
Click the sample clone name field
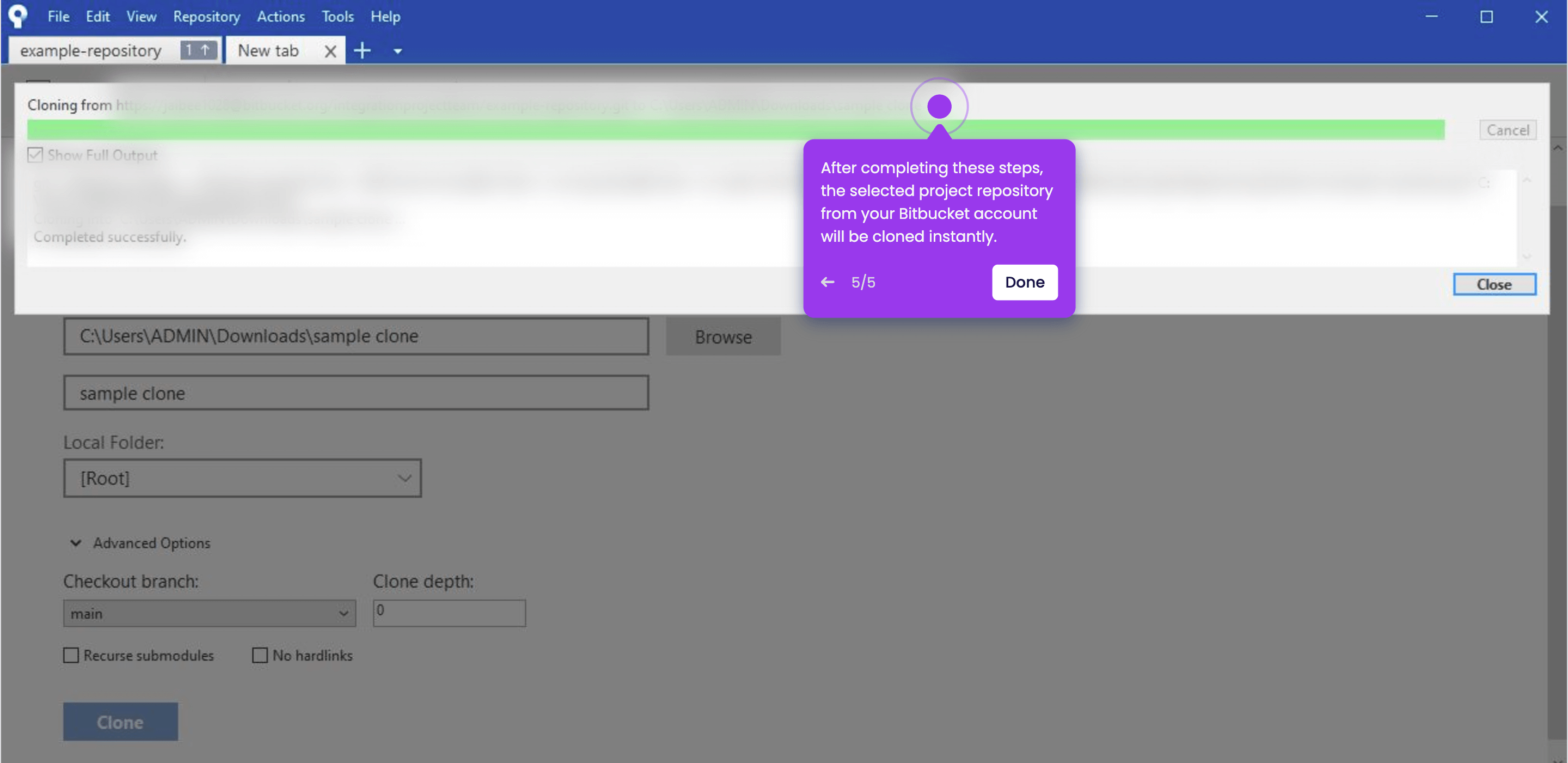click(x=356, y=393)
